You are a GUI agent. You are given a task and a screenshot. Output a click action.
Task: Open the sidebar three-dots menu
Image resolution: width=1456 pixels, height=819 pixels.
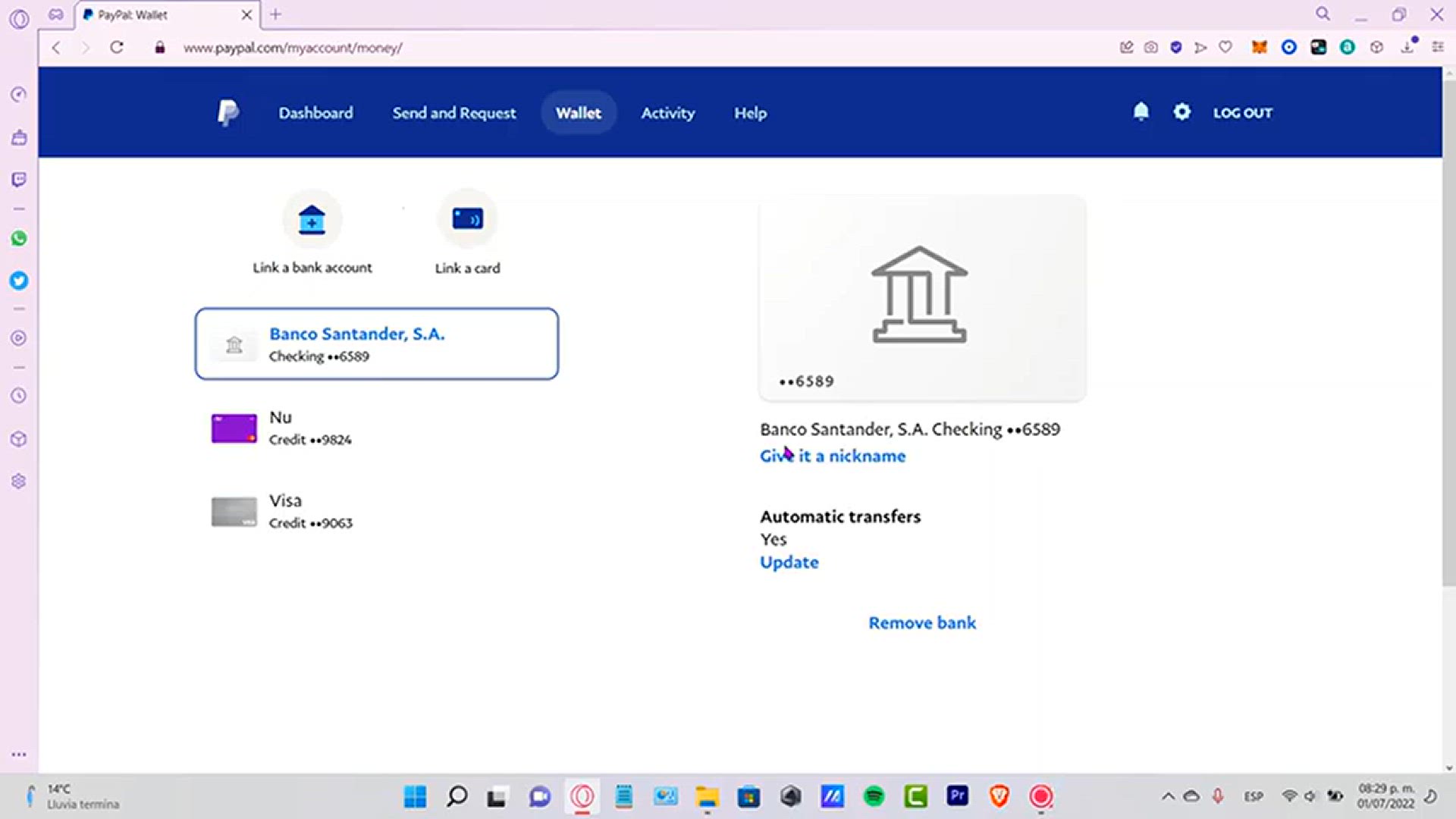point(19,755)
